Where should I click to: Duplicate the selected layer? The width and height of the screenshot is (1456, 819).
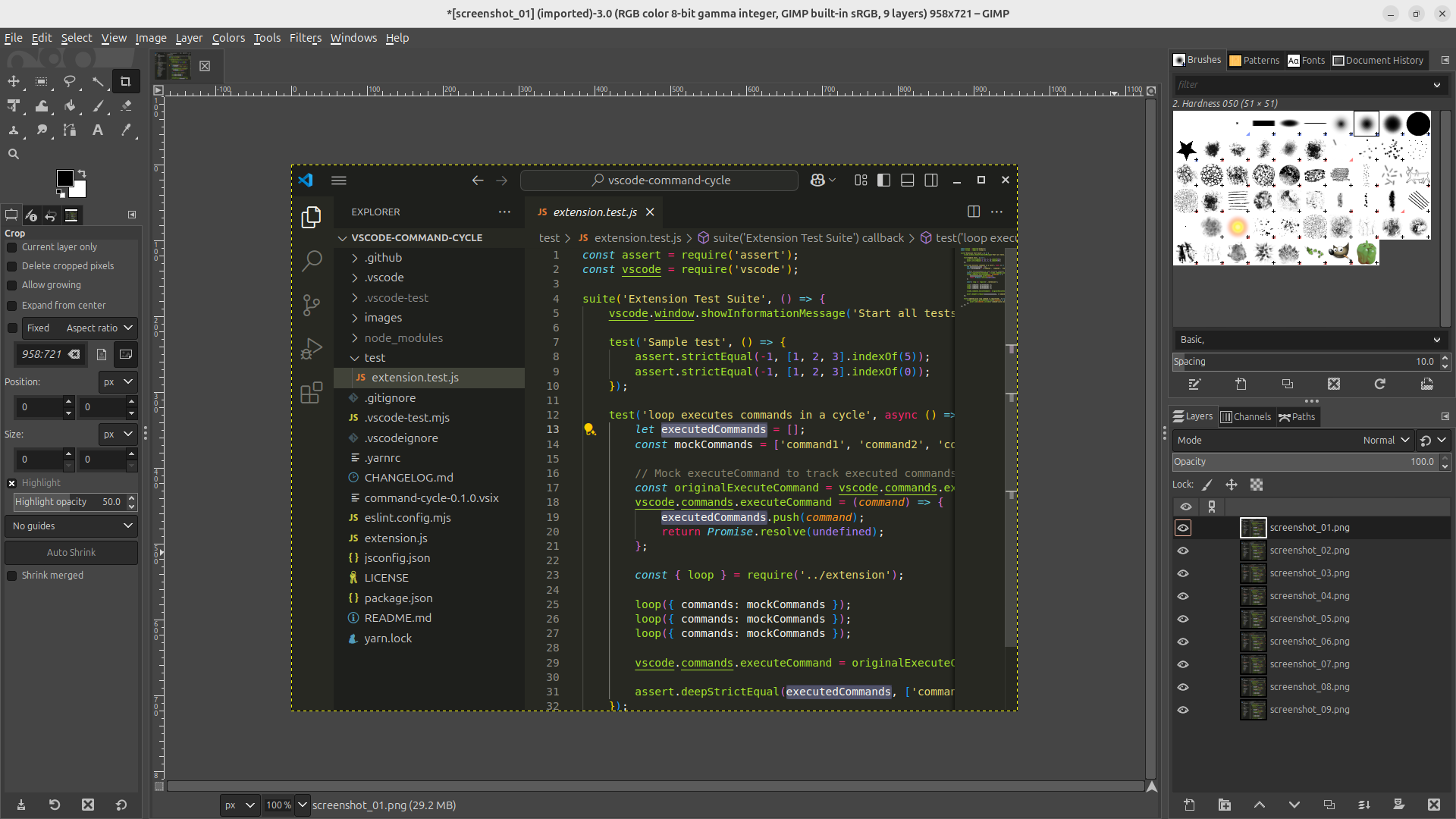click(x=1329, y=805)
